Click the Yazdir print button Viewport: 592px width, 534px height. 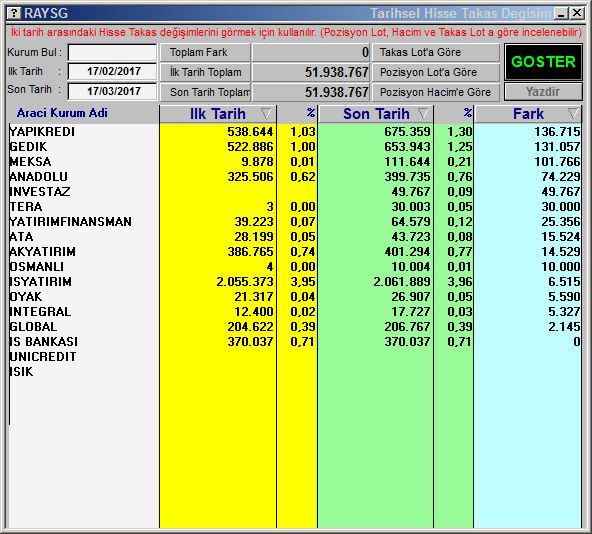pyautogui.click(x=543, y=92)
